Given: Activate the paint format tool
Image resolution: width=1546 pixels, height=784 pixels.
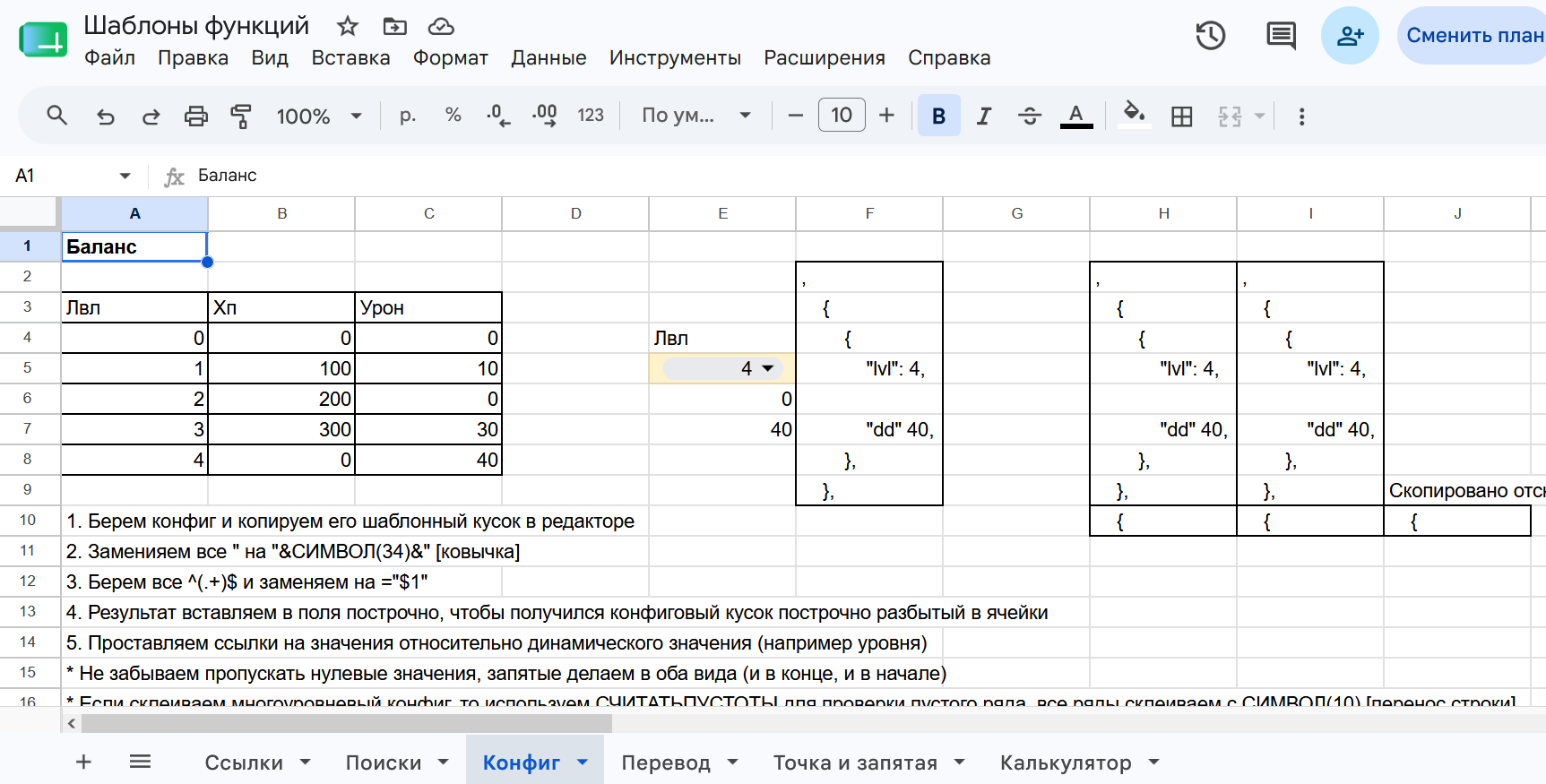Looking at the screenshot, I should [240, 116].
